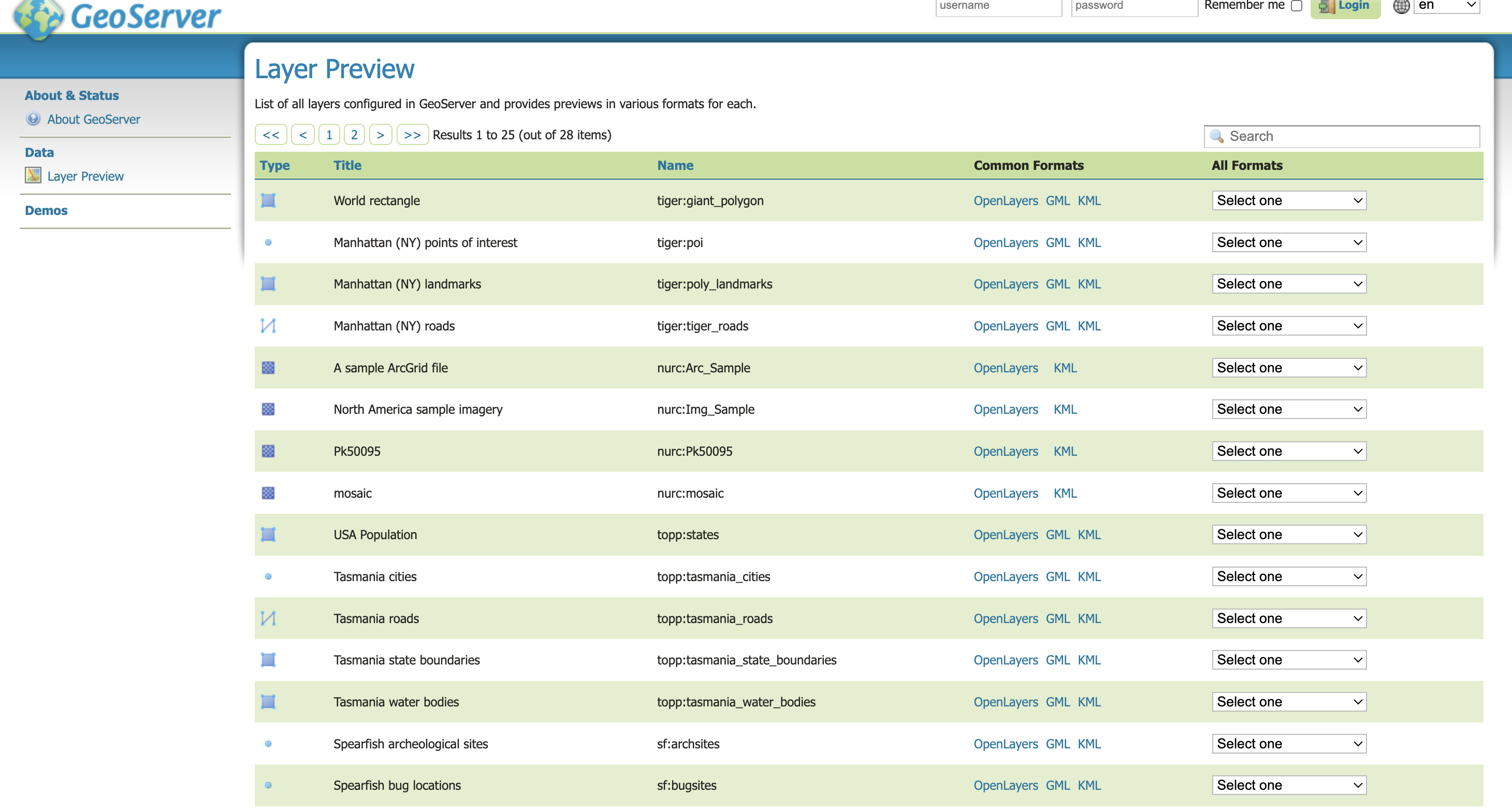Click the GeoServer globe logo
The height and width of the screenshot is (810, 1512).
[x=38, y=18]
